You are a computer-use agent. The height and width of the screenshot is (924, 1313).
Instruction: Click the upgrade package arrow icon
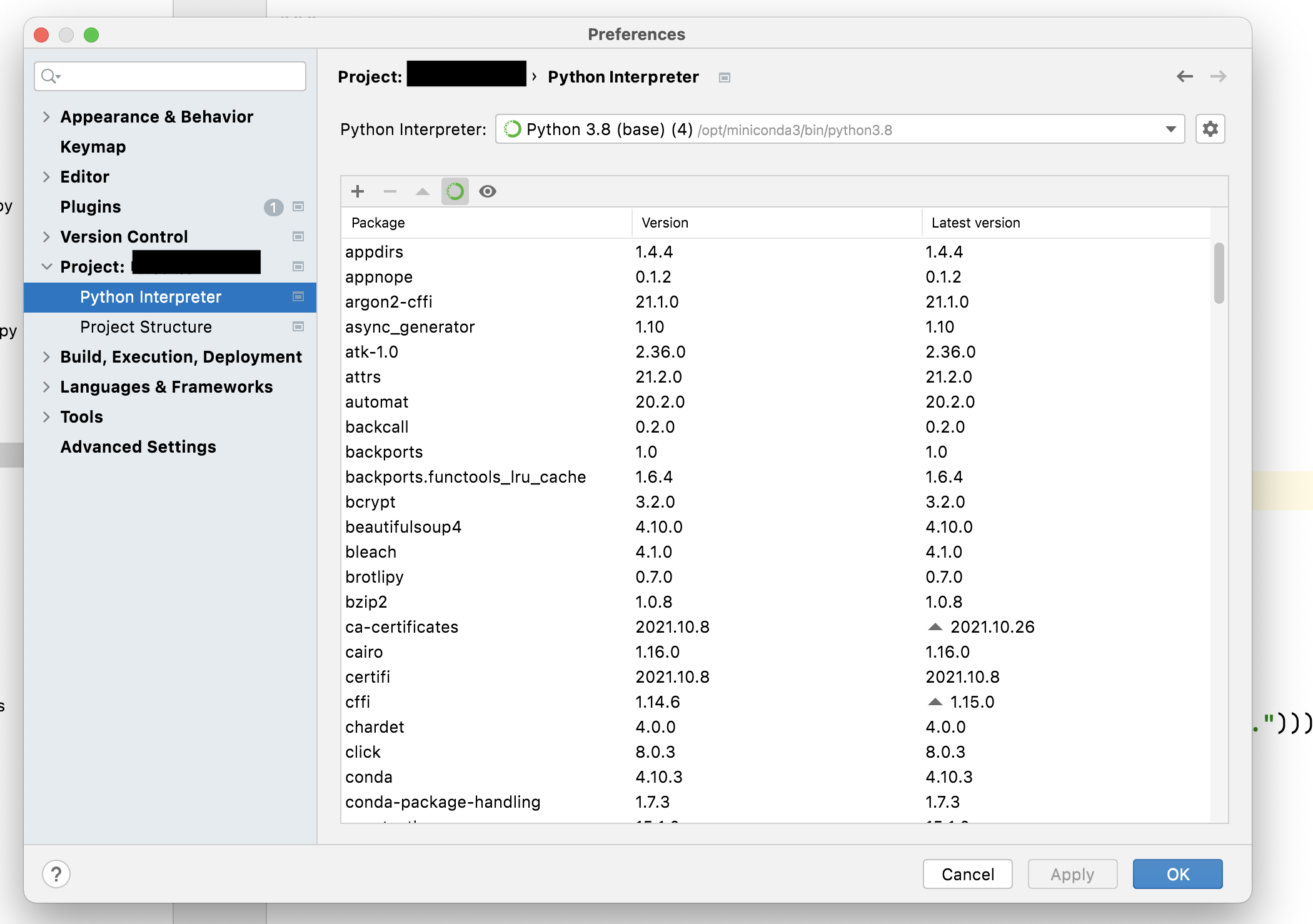click(x=423, y=191)
